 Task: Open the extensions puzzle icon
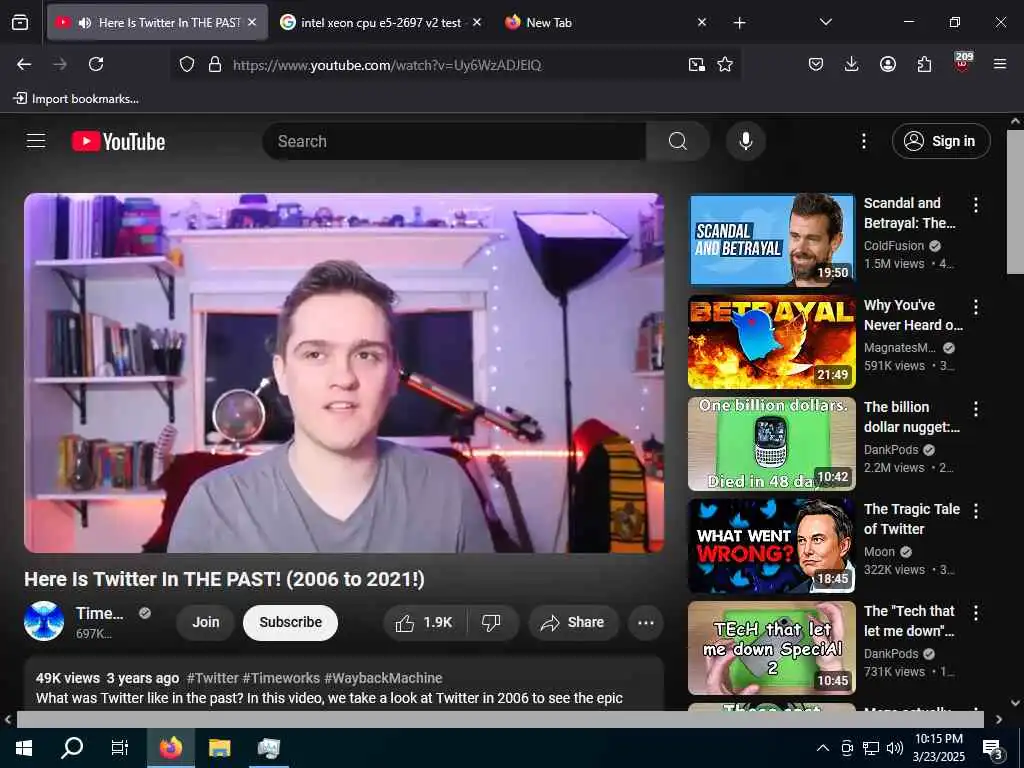(924, 64)
